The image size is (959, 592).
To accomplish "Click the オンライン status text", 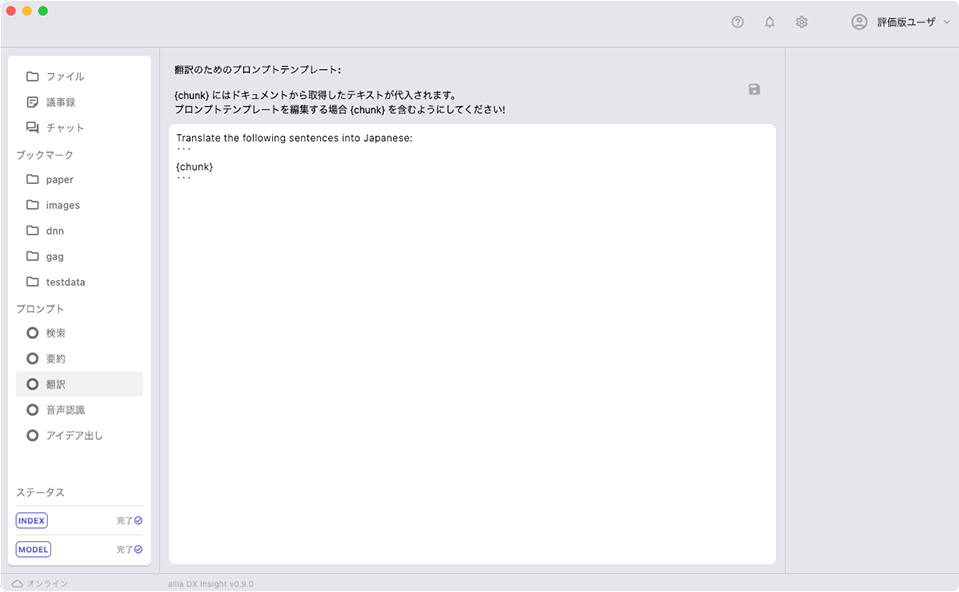I will point(47,584).
